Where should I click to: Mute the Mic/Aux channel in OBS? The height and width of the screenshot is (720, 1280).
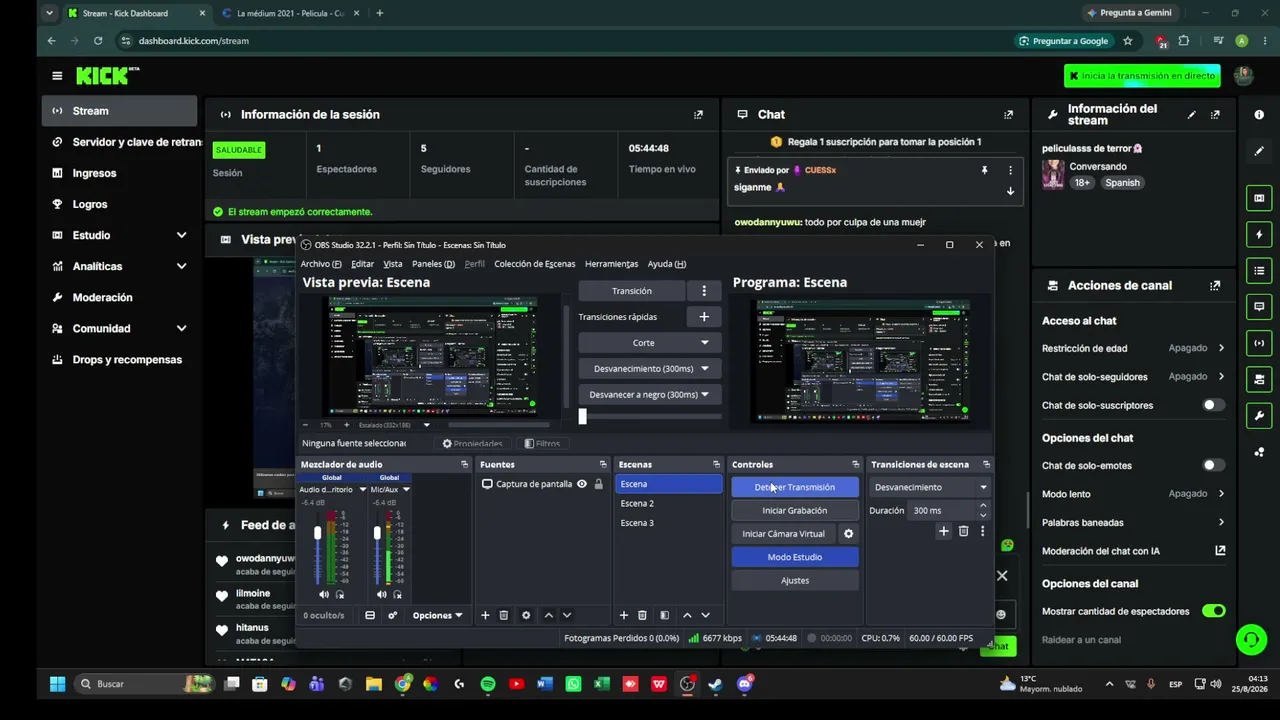pyautogui.click(x=381, y=595)
